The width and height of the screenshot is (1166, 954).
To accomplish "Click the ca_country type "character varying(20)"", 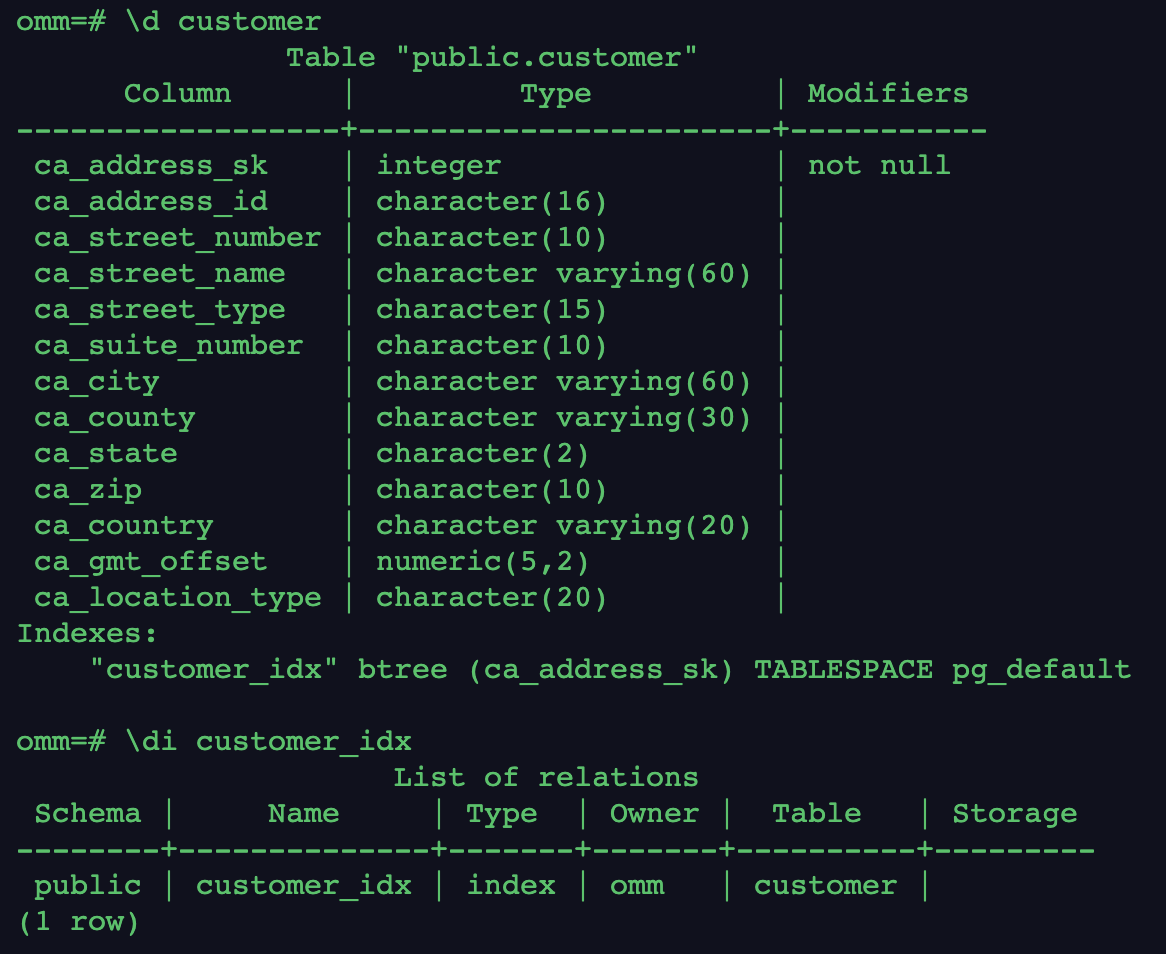I will point(563,526).
